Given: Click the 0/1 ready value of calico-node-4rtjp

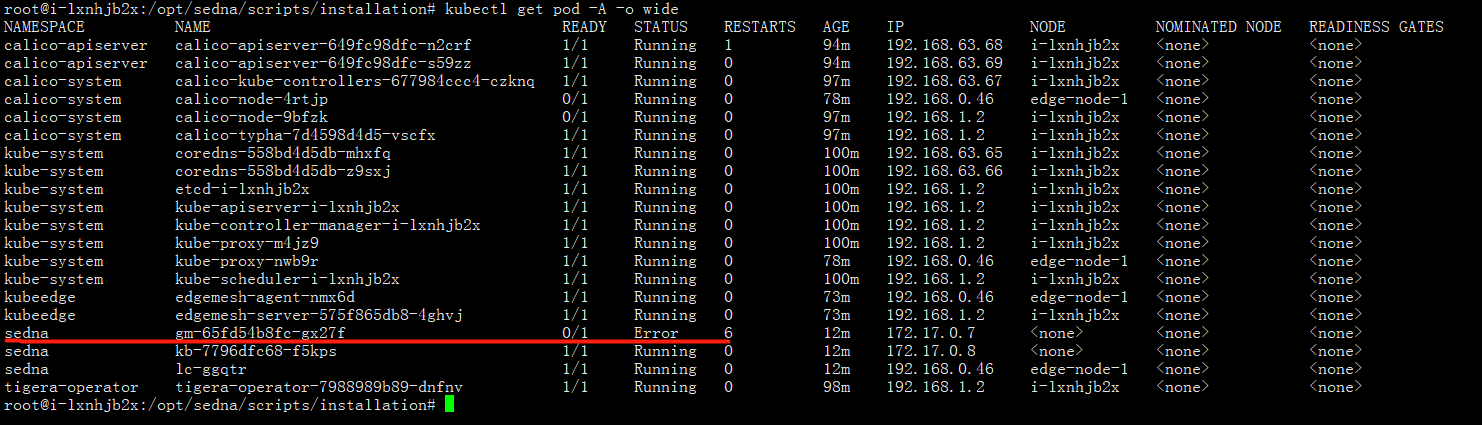Looking at the screenshot, I should 575,99.
